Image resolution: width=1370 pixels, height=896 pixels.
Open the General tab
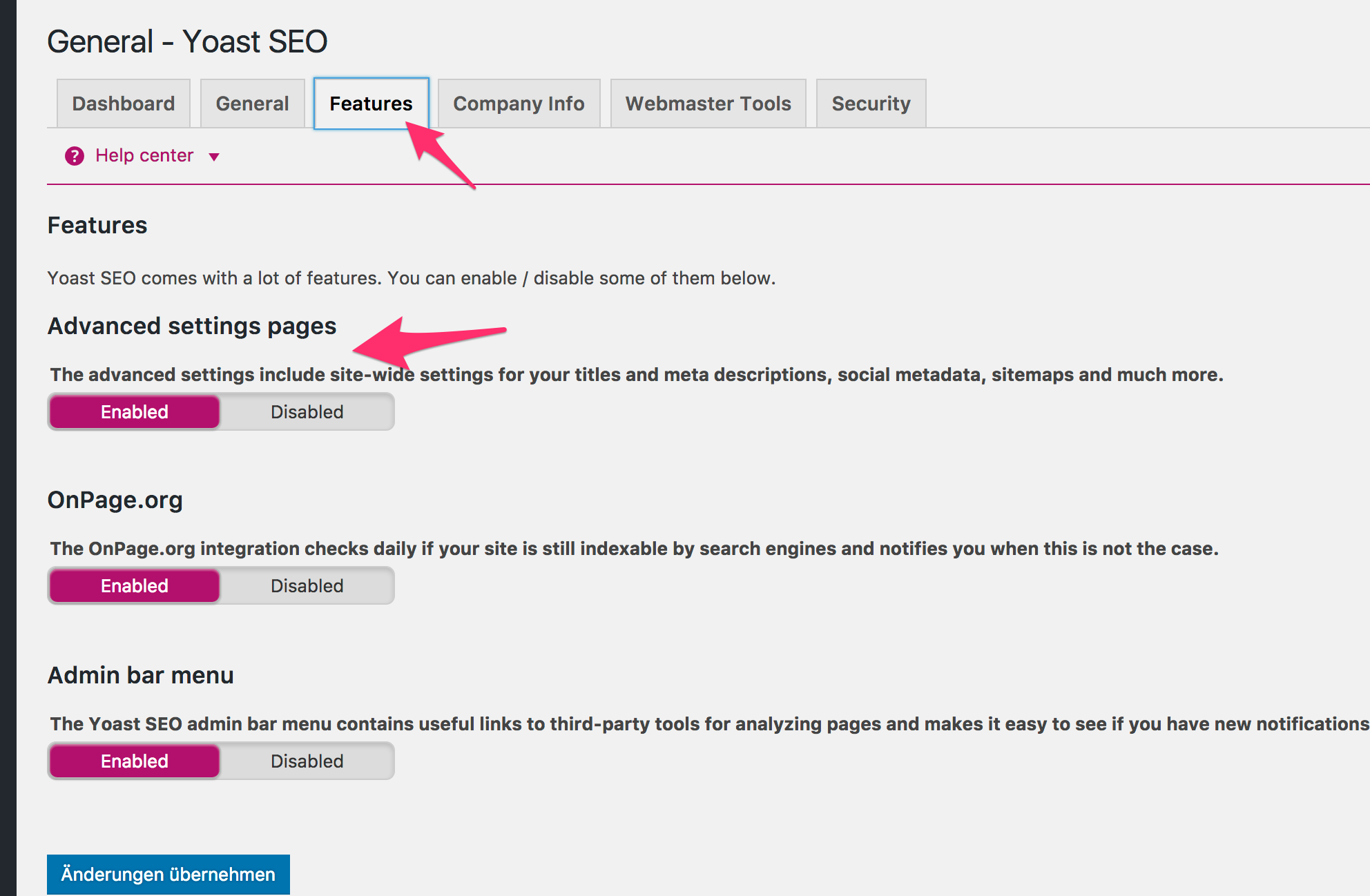252,104
